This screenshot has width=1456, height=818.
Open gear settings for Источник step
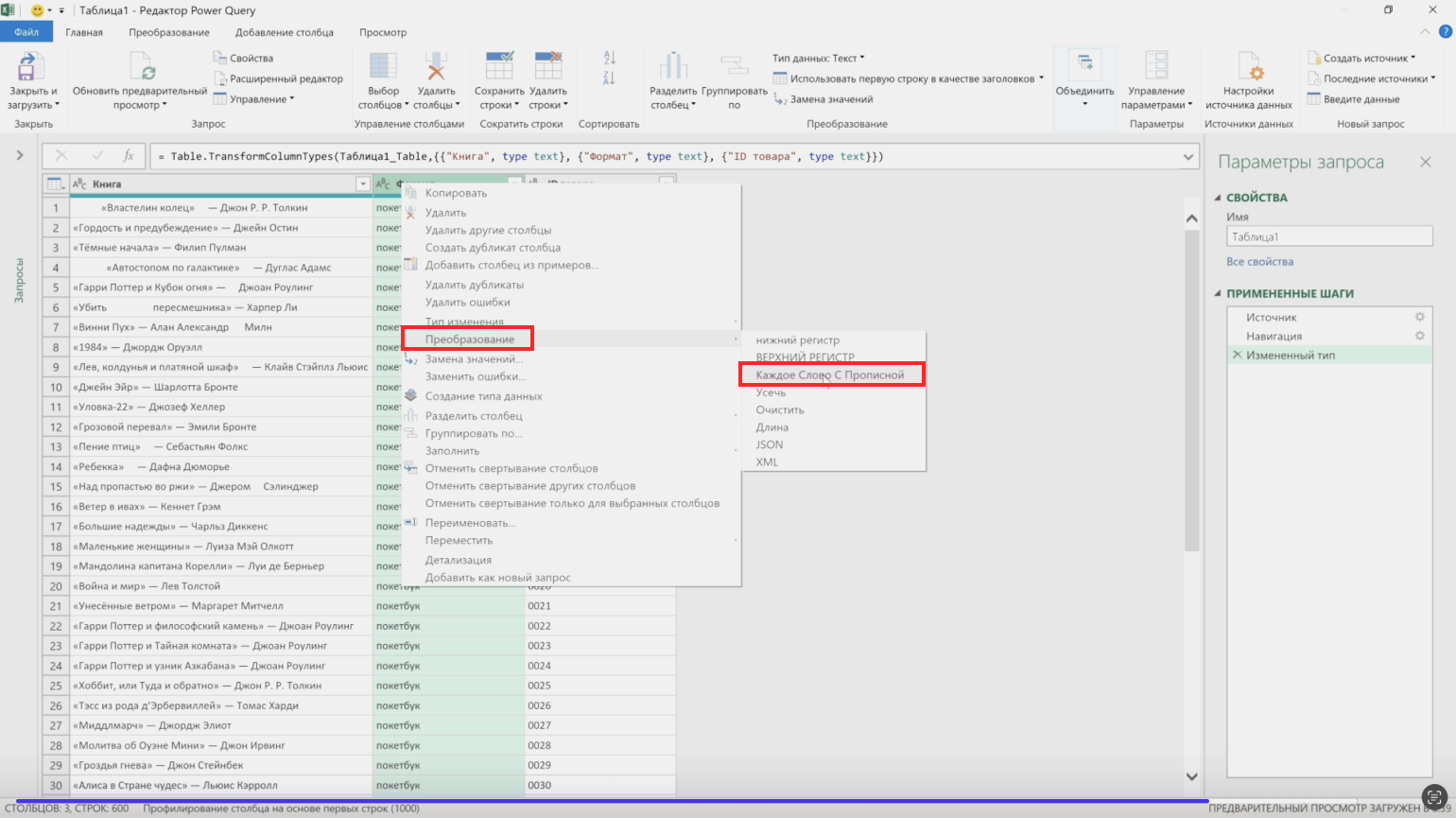click(x=1419, y=318)
